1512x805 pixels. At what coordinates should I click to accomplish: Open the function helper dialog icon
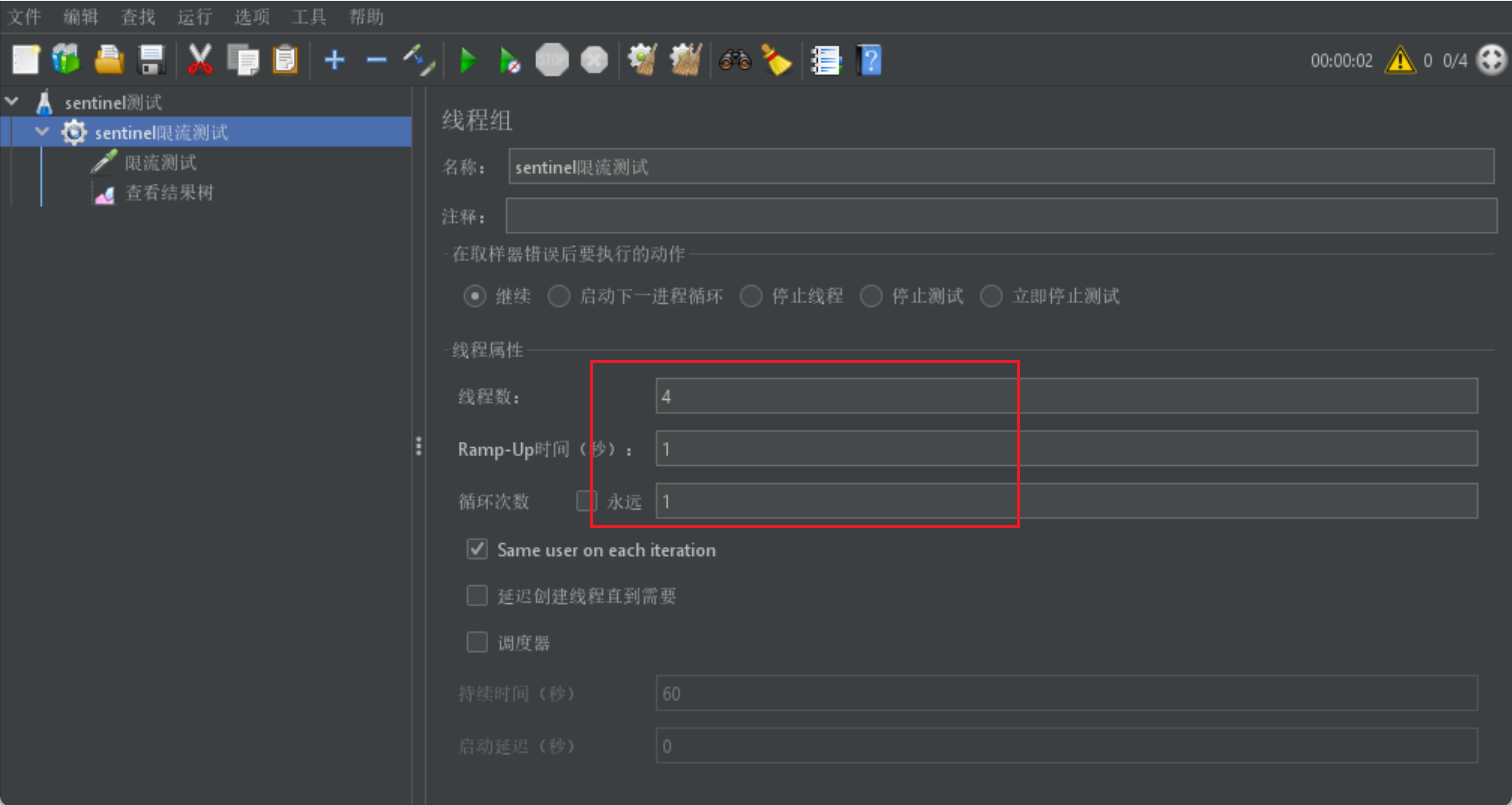tap(826, 60)
